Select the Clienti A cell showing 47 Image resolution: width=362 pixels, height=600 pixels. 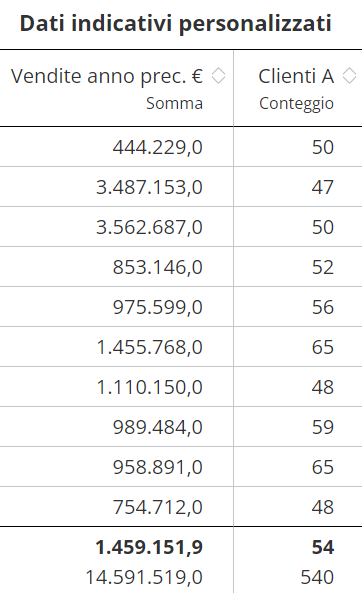click(323, 187)
